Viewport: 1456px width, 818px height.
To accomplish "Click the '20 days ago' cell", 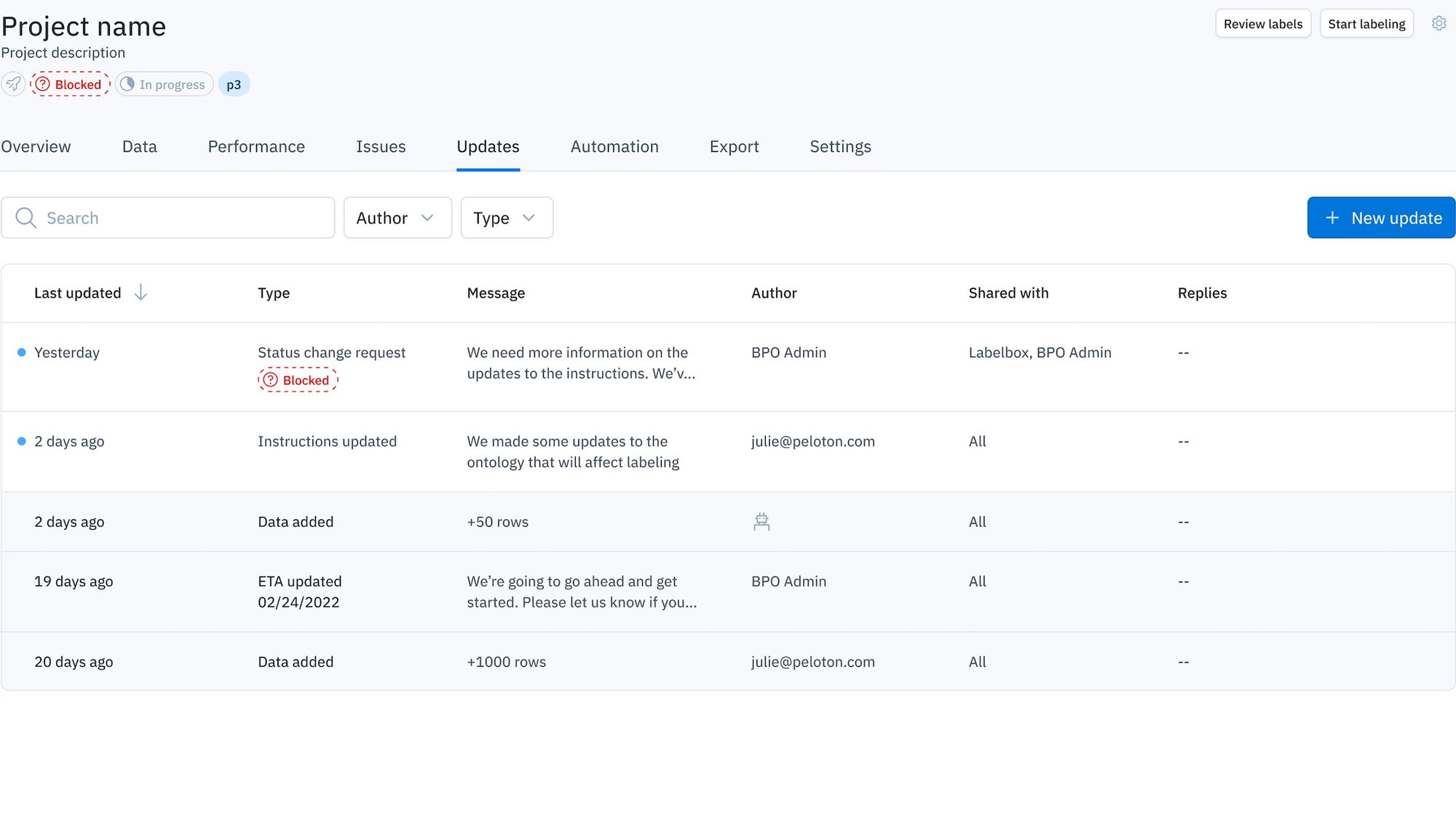I will click(x=74, y=662).
